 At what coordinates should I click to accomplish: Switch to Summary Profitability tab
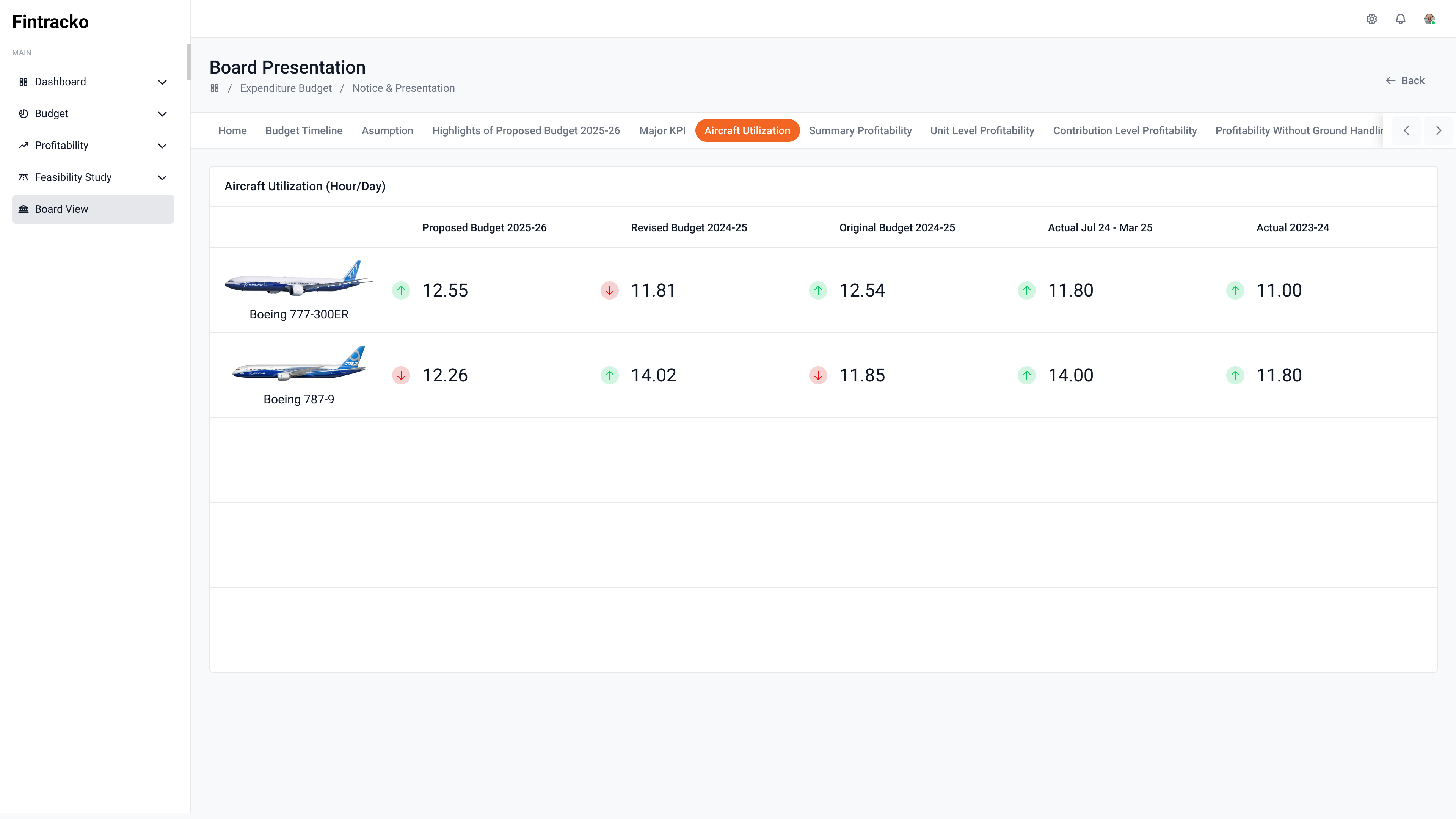[860, 130]
